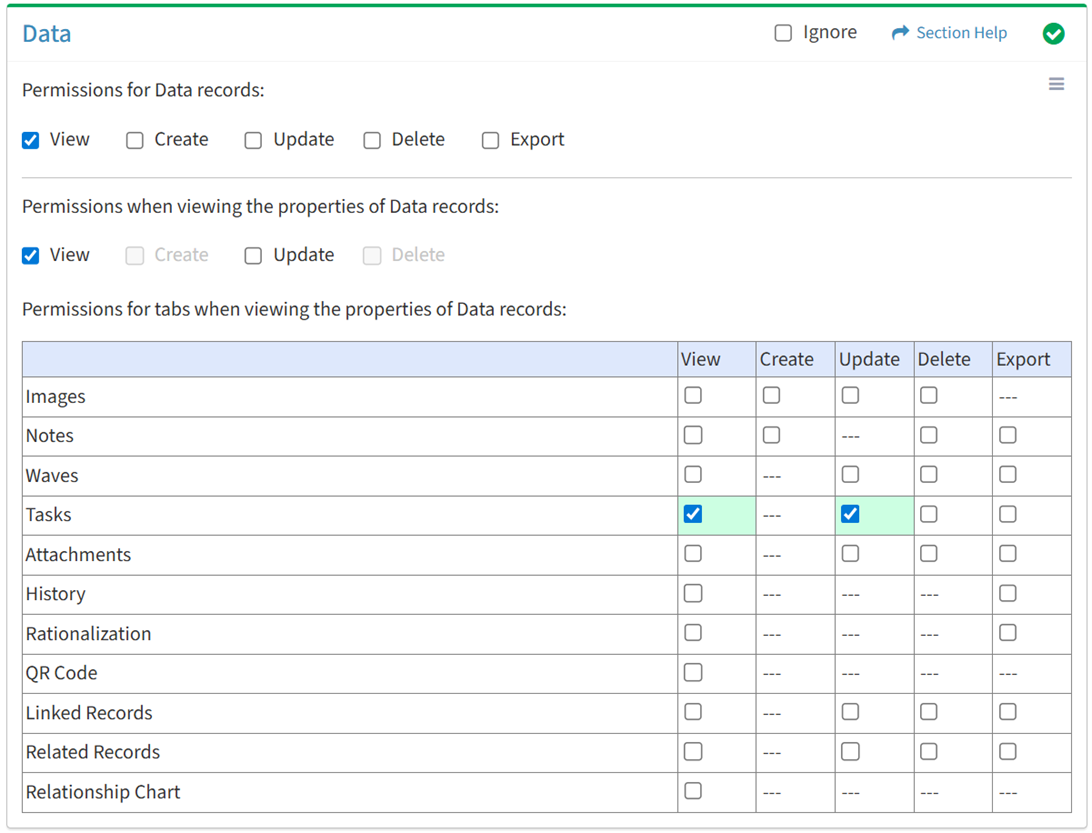The width and height of the screenshot is (1092, 833).
Task: Uncheck Update for the Tasks tab
Action: [850, 514]
